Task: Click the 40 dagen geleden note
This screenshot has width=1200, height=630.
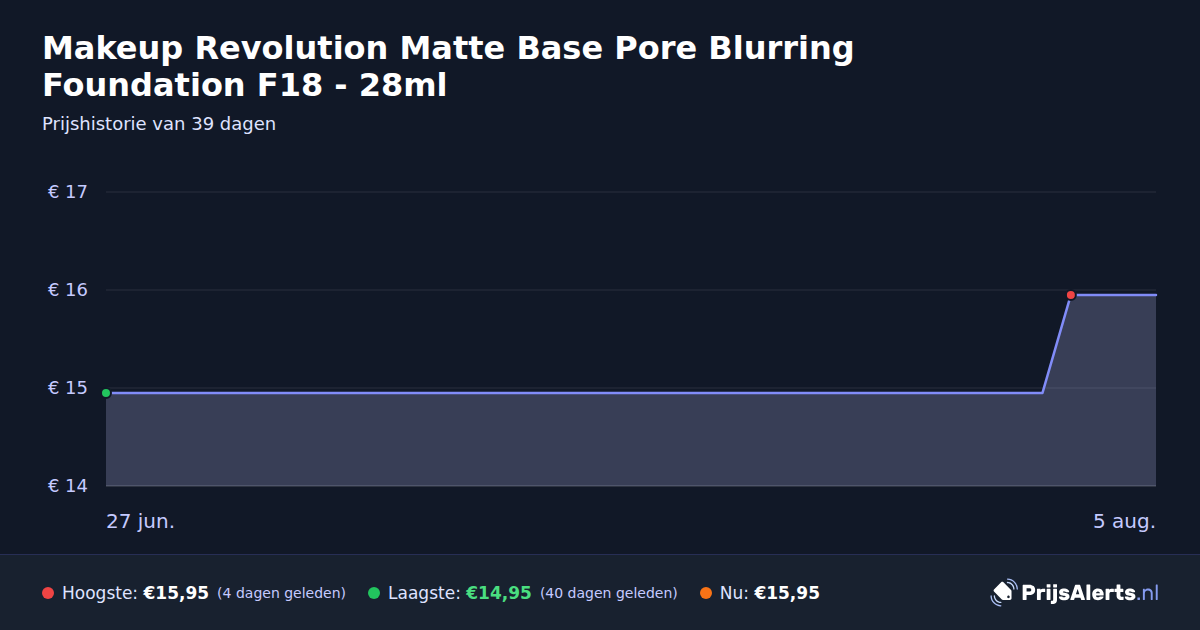Action: coord(608,593)
